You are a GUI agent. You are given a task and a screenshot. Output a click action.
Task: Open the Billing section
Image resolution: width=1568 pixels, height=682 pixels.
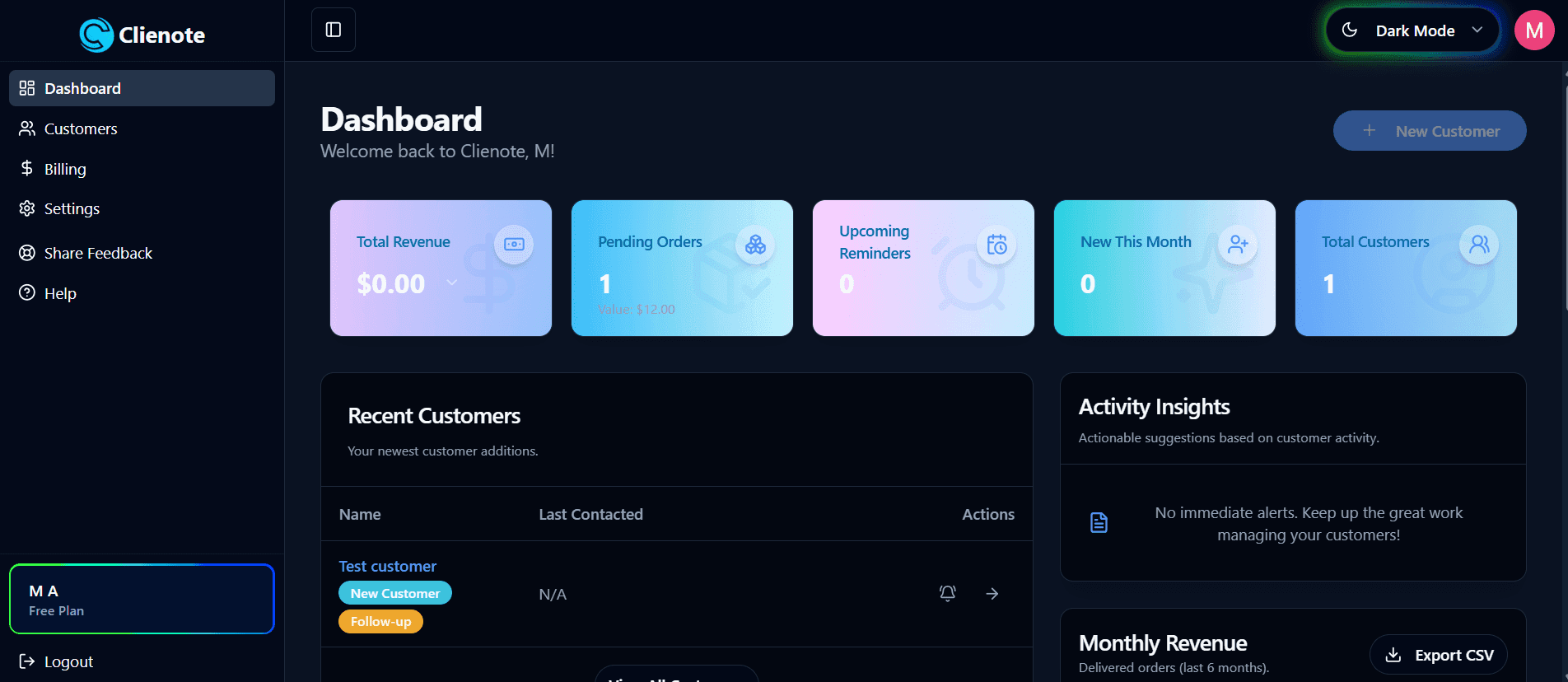pyautogui.click(x=142, y=169)
